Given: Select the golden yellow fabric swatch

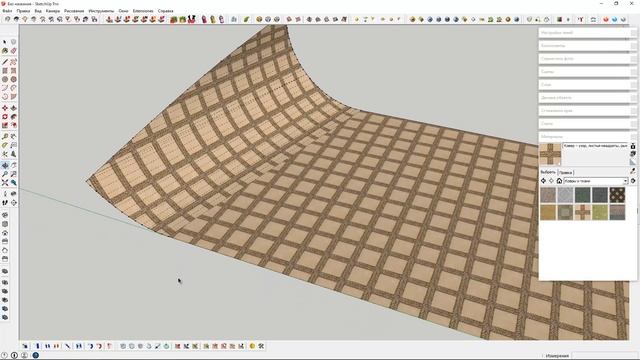Looking at the screenshot, I should 548,212.
